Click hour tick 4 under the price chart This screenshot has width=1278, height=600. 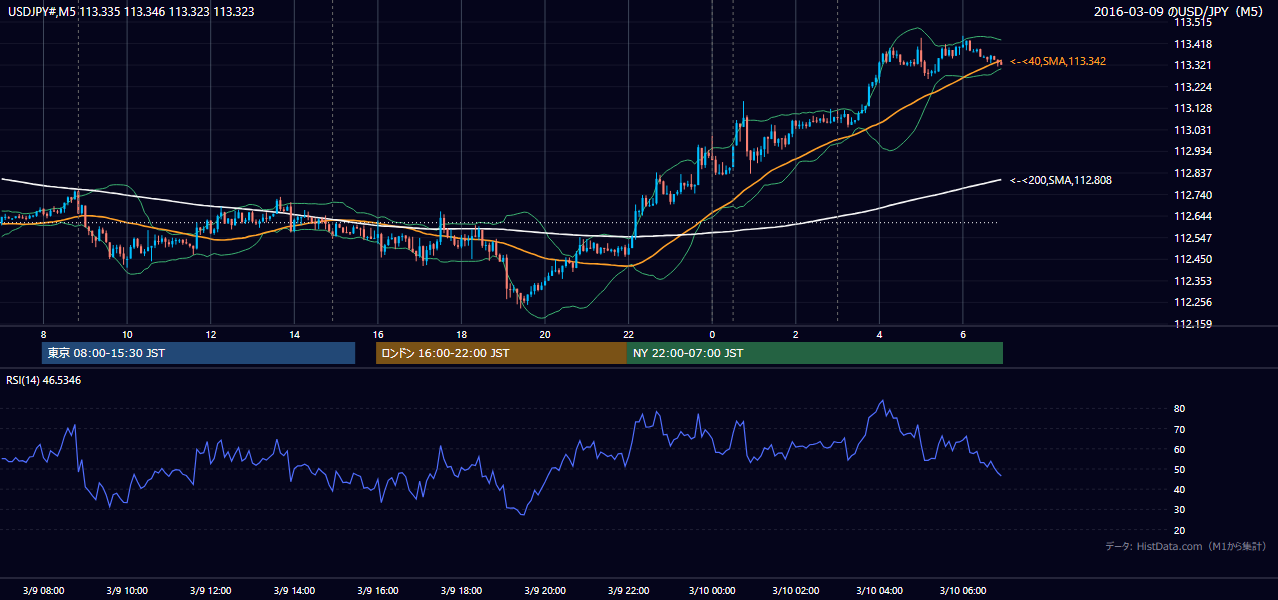point(879,334)
